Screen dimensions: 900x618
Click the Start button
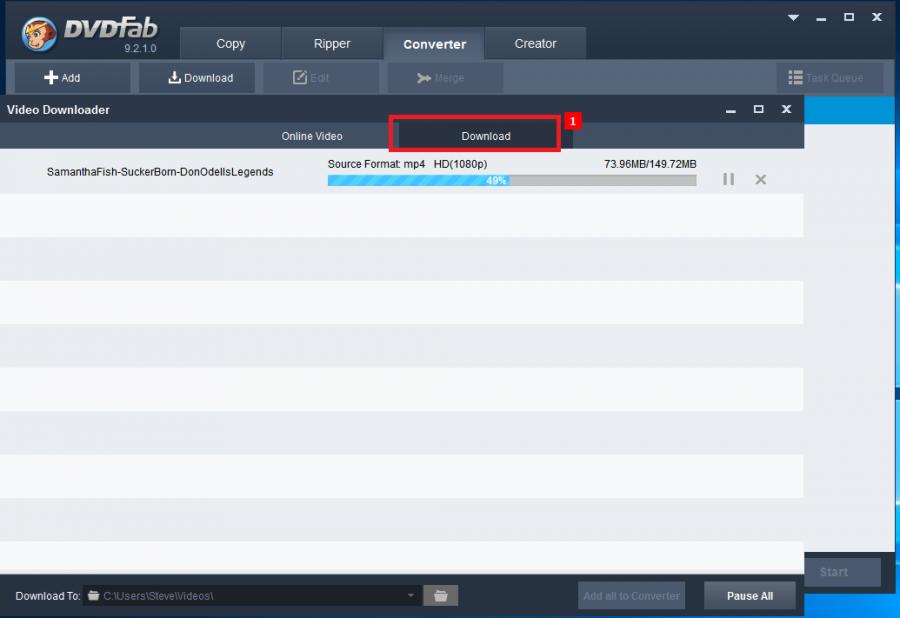842,572
